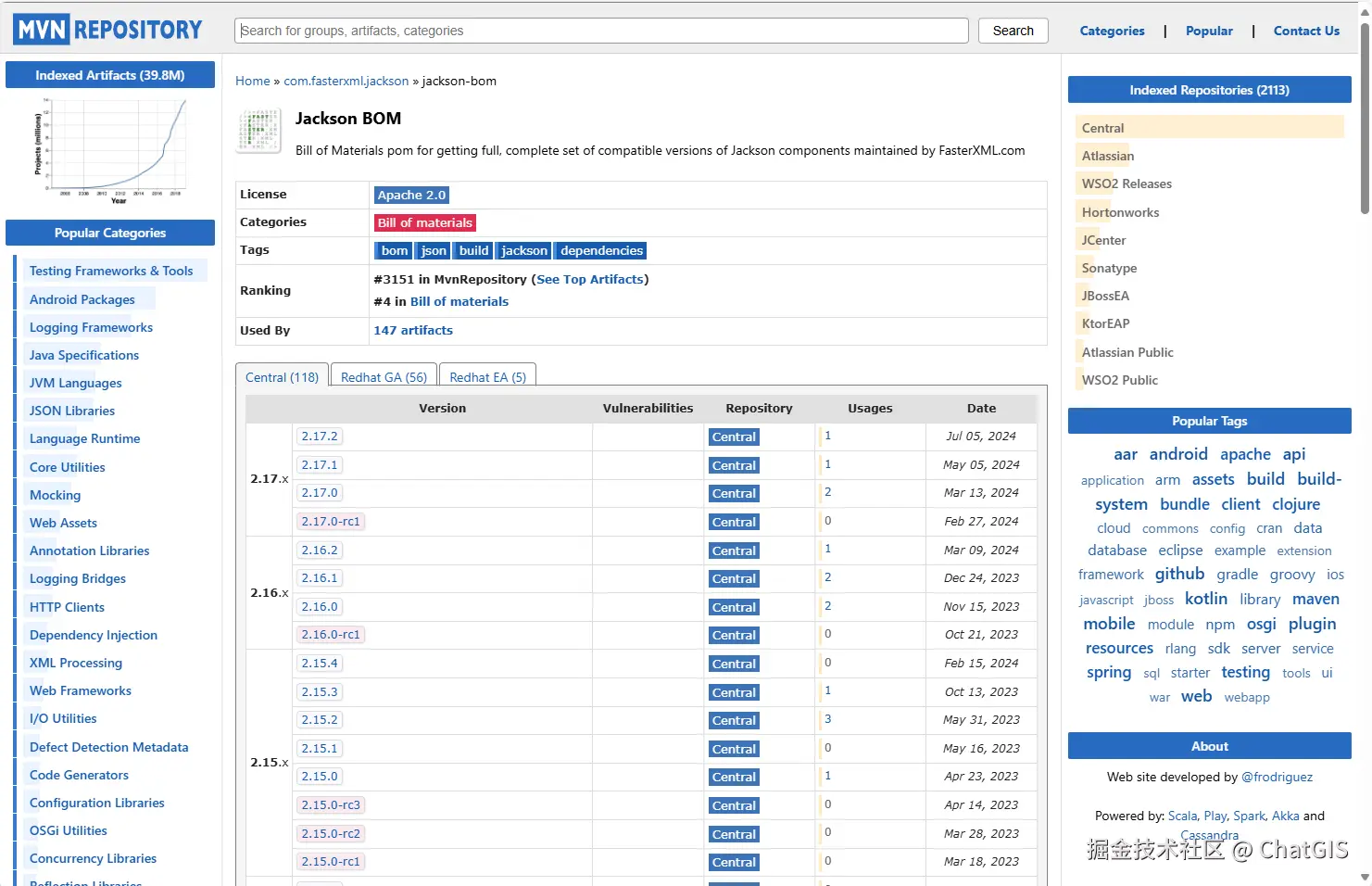Select the build tag in Tags row
The width and height of the screenshot is (1372, 886).
473,251
